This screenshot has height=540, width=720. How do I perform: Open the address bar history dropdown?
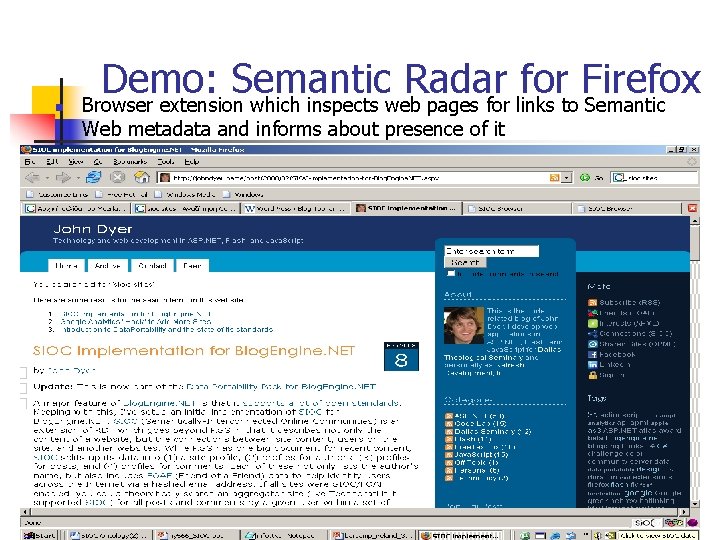pyautogui.click(x=567, y=178)
